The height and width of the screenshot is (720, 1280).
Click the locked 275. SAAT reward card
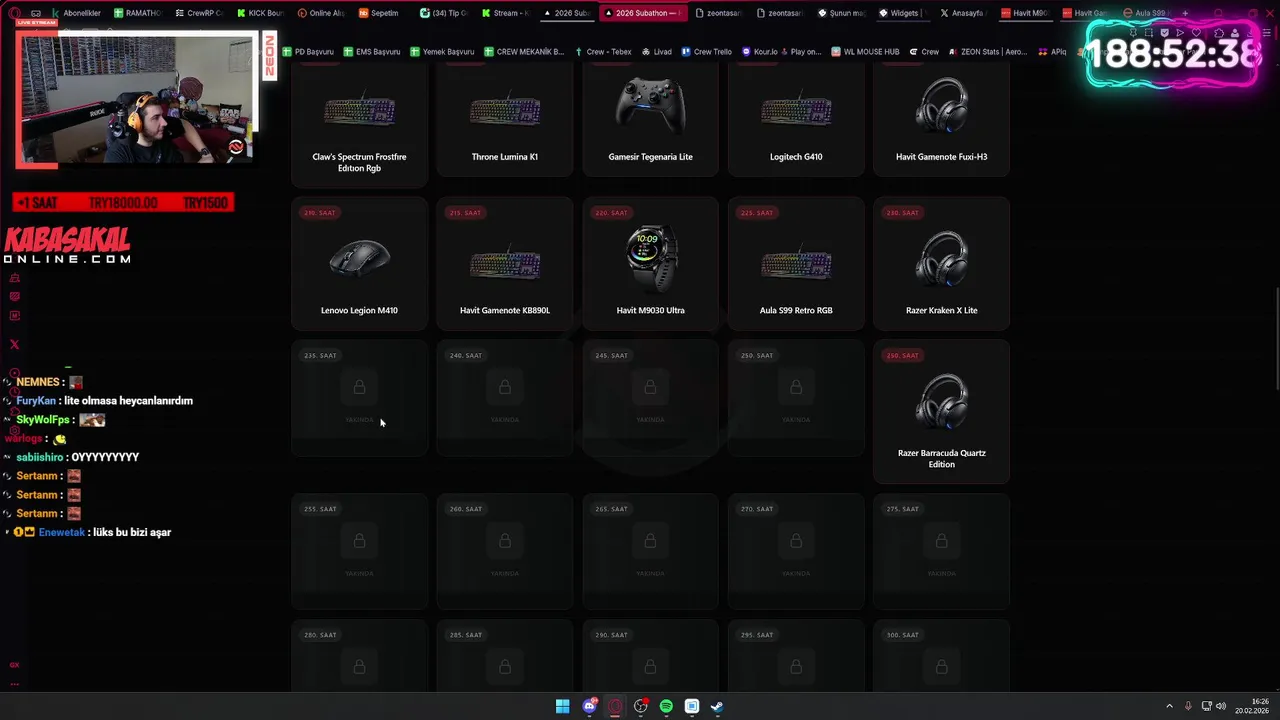(x=941, y=552)
